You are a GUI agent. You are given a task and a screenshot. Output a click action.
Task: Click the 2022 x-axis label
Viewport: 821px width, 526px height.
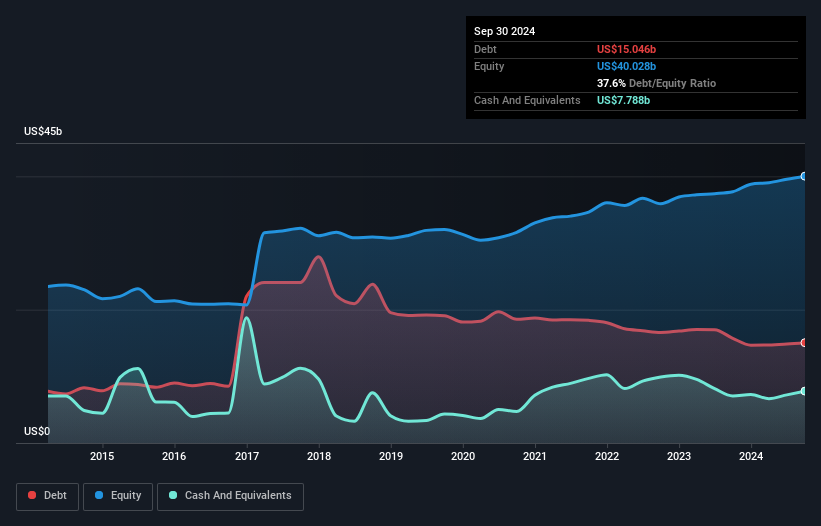click(x=607, y=456)
